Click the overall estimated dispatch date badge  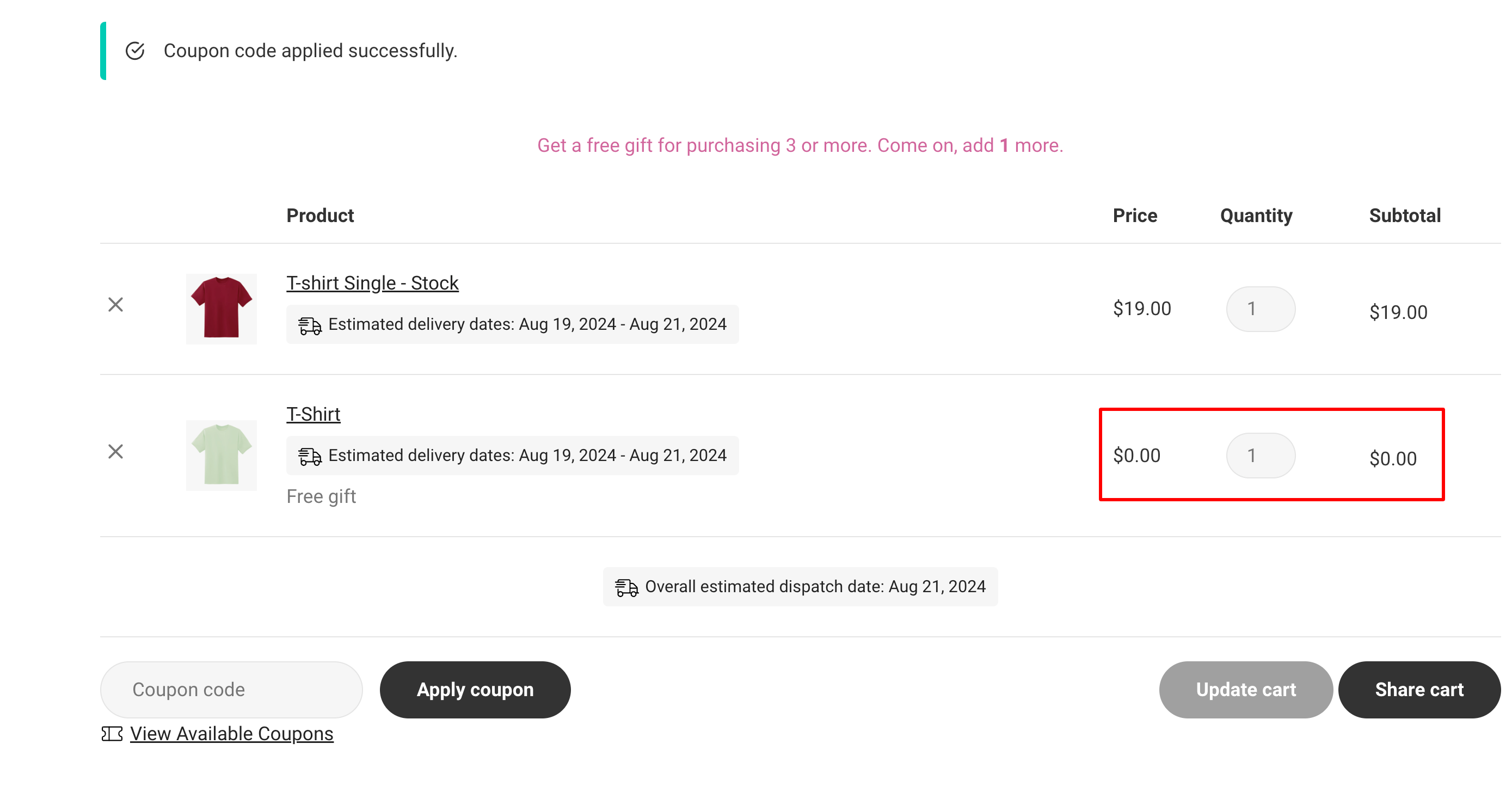[x=800, y=587]
